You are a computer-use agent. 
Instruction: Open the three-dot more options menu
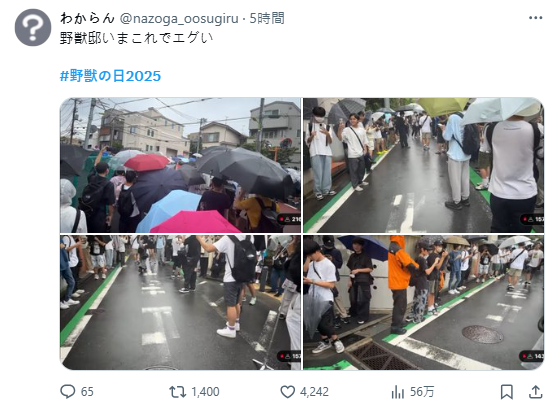click(535, 18)
